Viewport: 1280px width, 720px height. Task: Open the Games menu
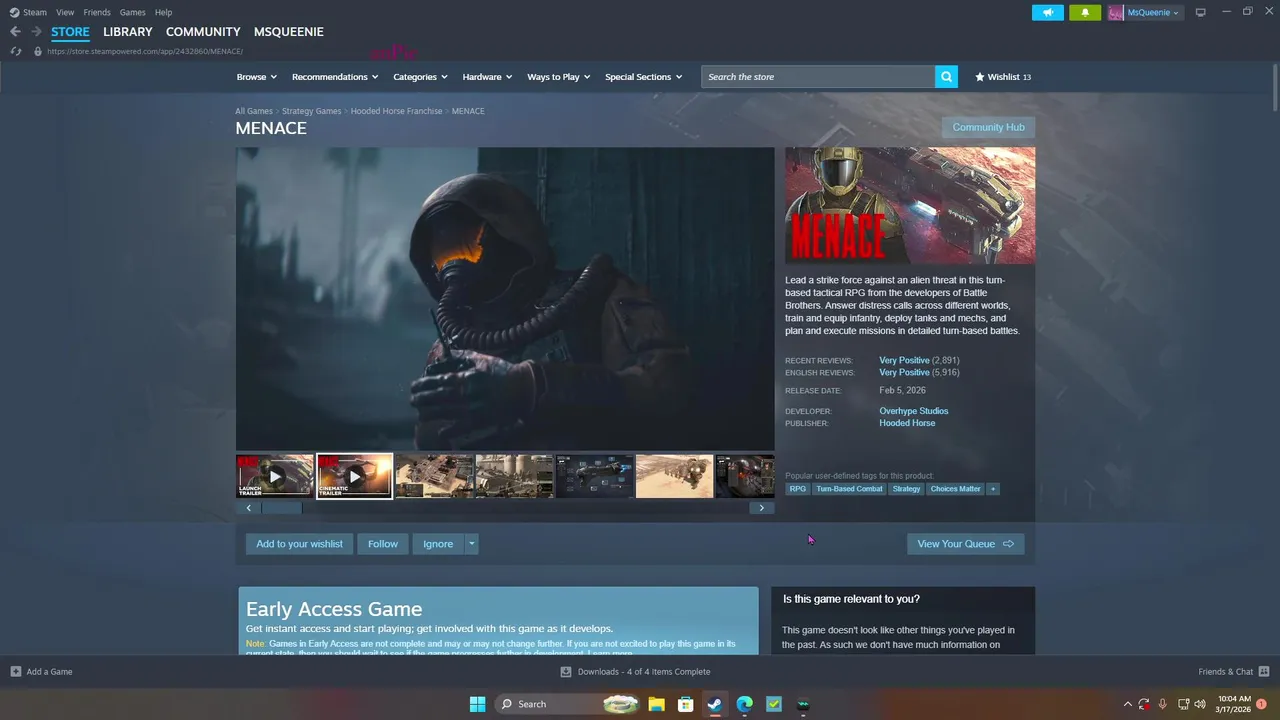(x=132, y=12)
